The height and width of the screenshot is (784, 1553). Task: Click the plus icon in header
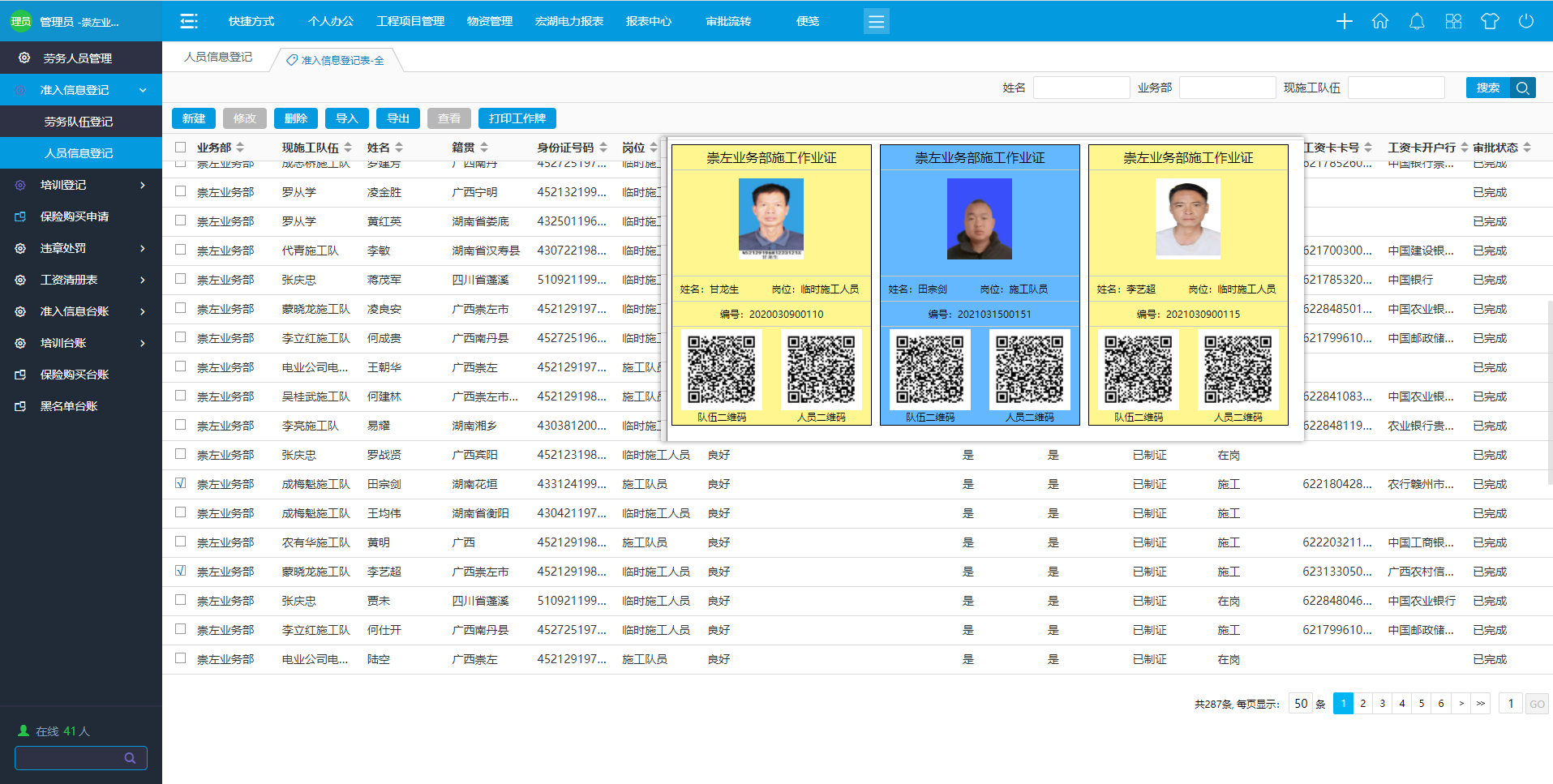pos(1344,21)
